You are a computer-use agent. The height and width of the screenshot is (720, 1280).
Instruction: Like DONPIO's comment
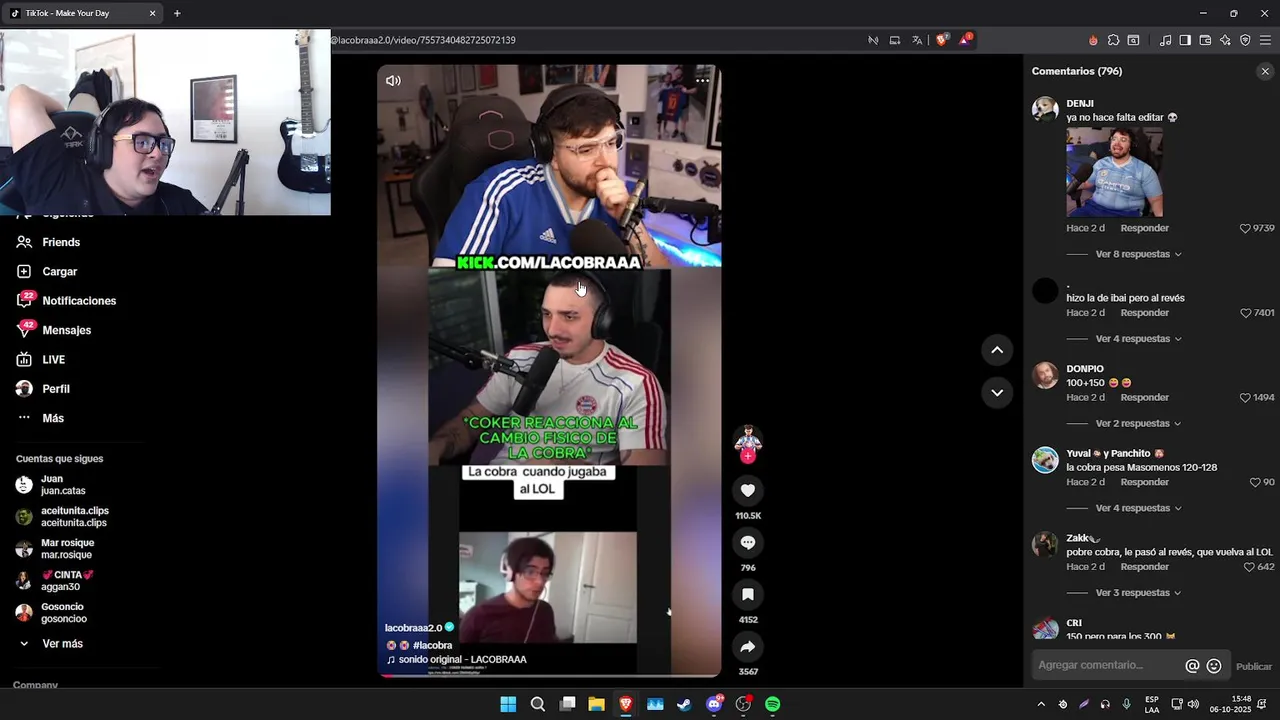coord(1245,397)
